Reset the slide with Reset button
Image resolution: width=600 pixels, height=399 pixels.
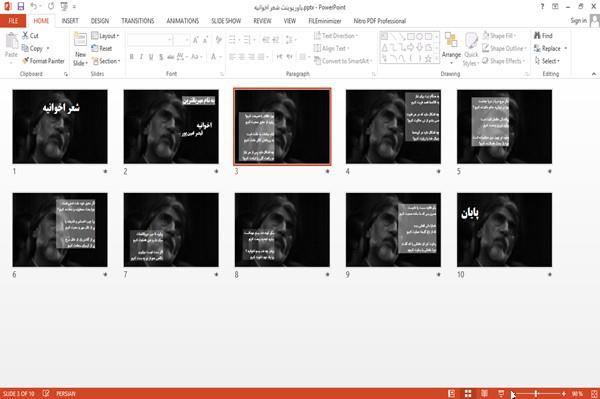(102, 48)
